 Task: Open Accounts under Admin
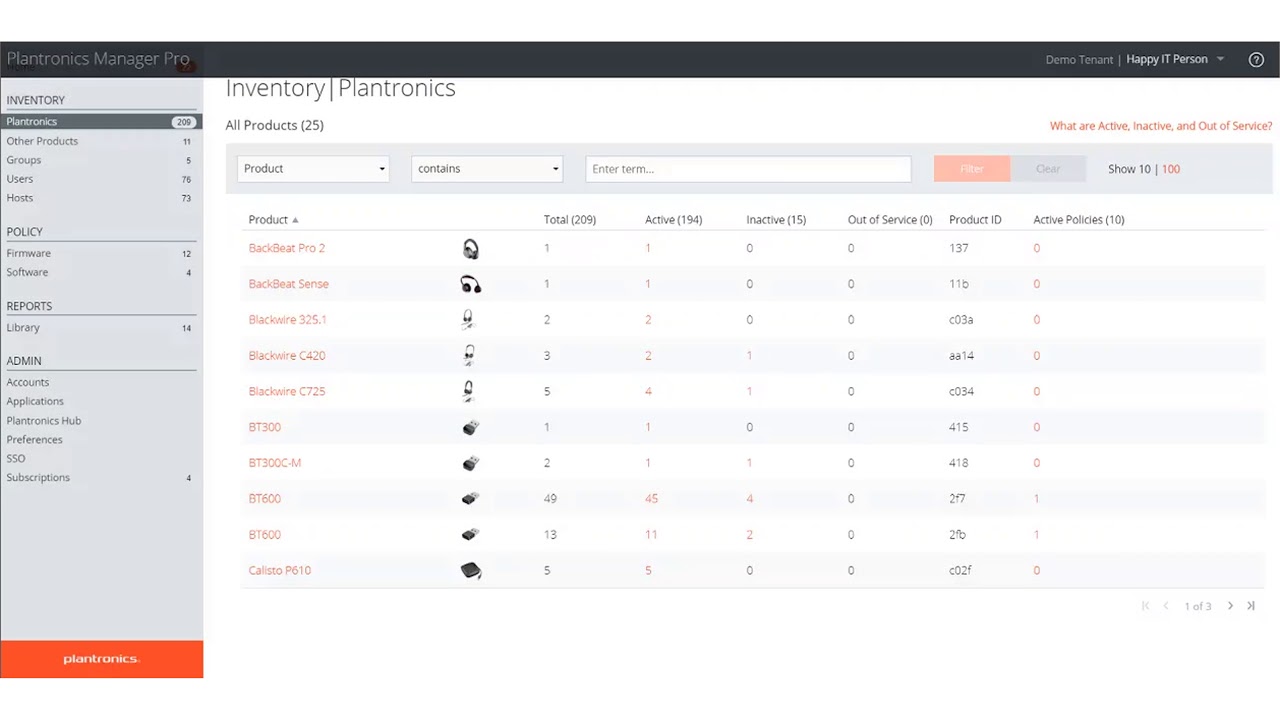28,382
